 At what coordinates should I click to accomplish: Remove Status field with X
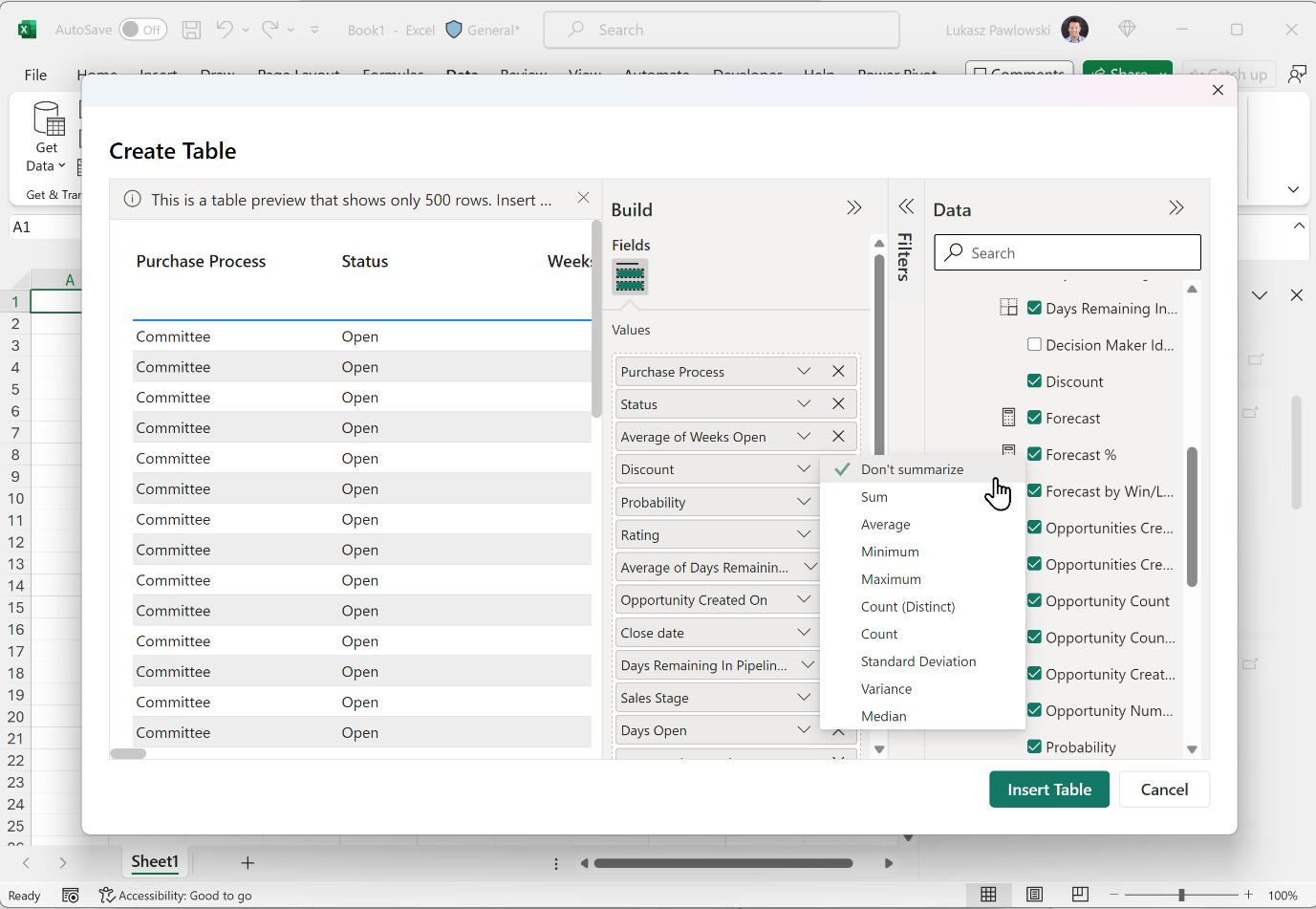click(x=838, y=404)
